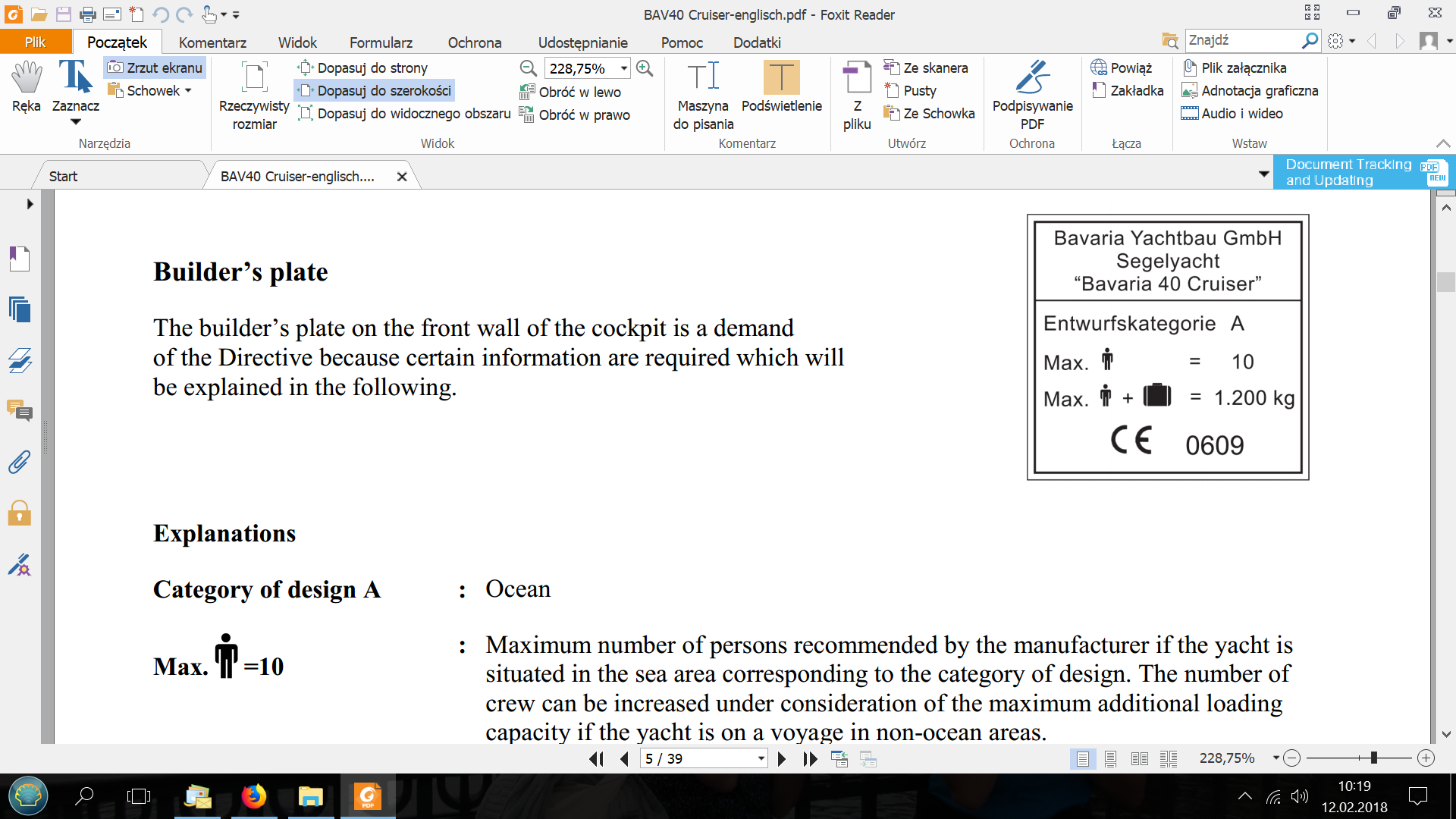This screenshot has width=1456, height=819.
Task: Click the Znajdź search field
Action: 1244,40
